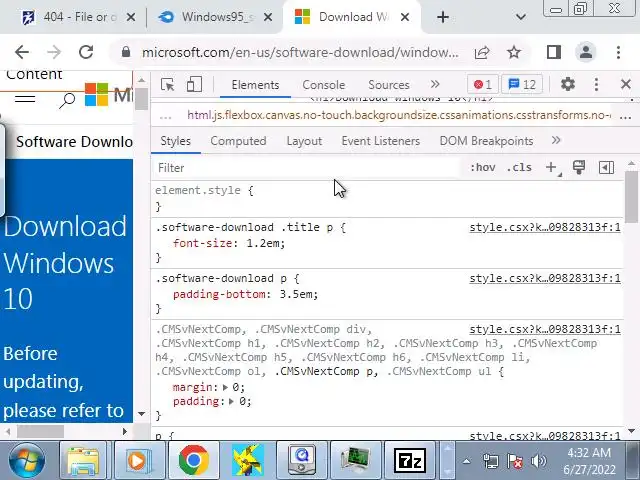Click the html.js.flexbox breadcrumb element
This screenshot has width=640, height=480.
click(399, 116)
